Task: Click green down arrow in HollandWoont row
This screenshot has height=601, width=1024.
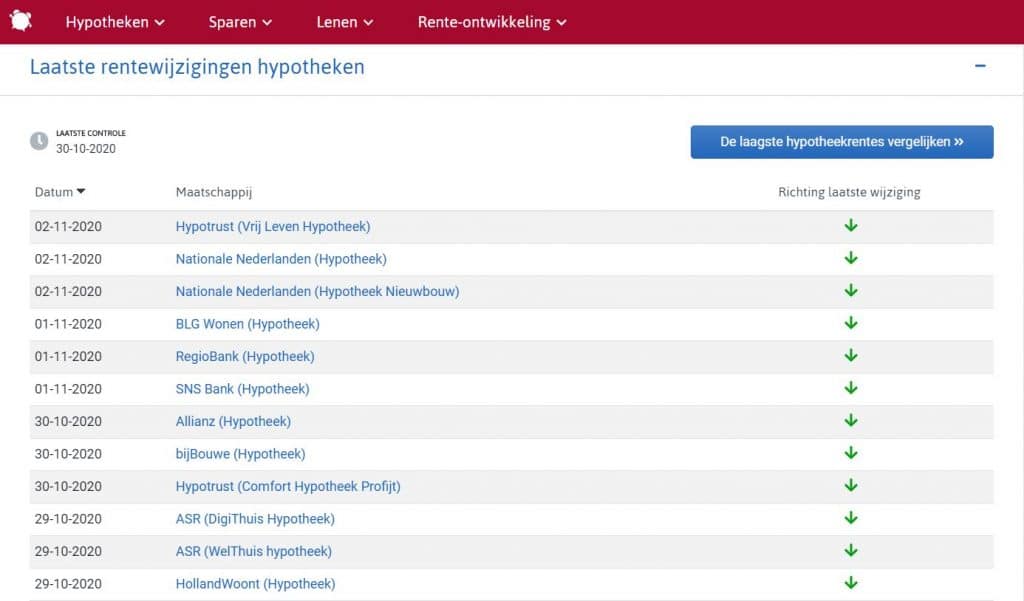Action: coord(850,583)
